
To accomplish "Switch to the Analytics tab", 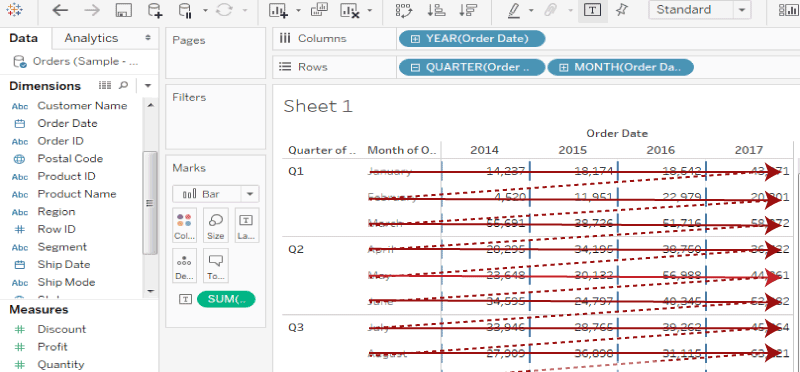I will coord(91,38).
